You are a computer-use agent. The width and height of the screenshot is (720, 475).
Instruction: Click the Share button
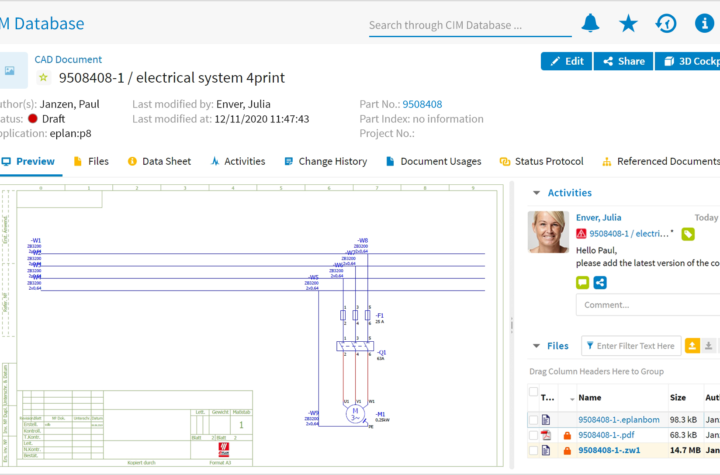pyautogui.click(x=624, y=61)
